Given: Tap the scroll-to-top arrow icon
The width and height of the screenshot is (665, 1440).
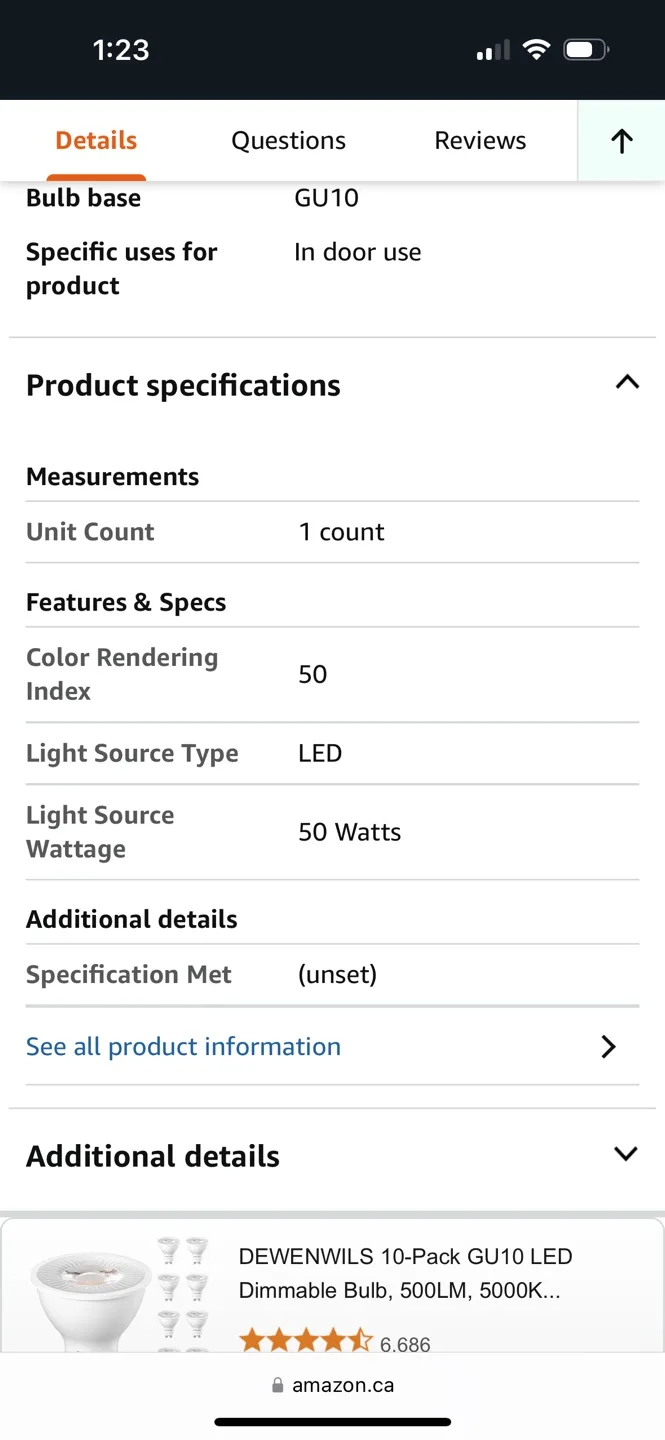Looking at the screenshot, I should [621, 140].
